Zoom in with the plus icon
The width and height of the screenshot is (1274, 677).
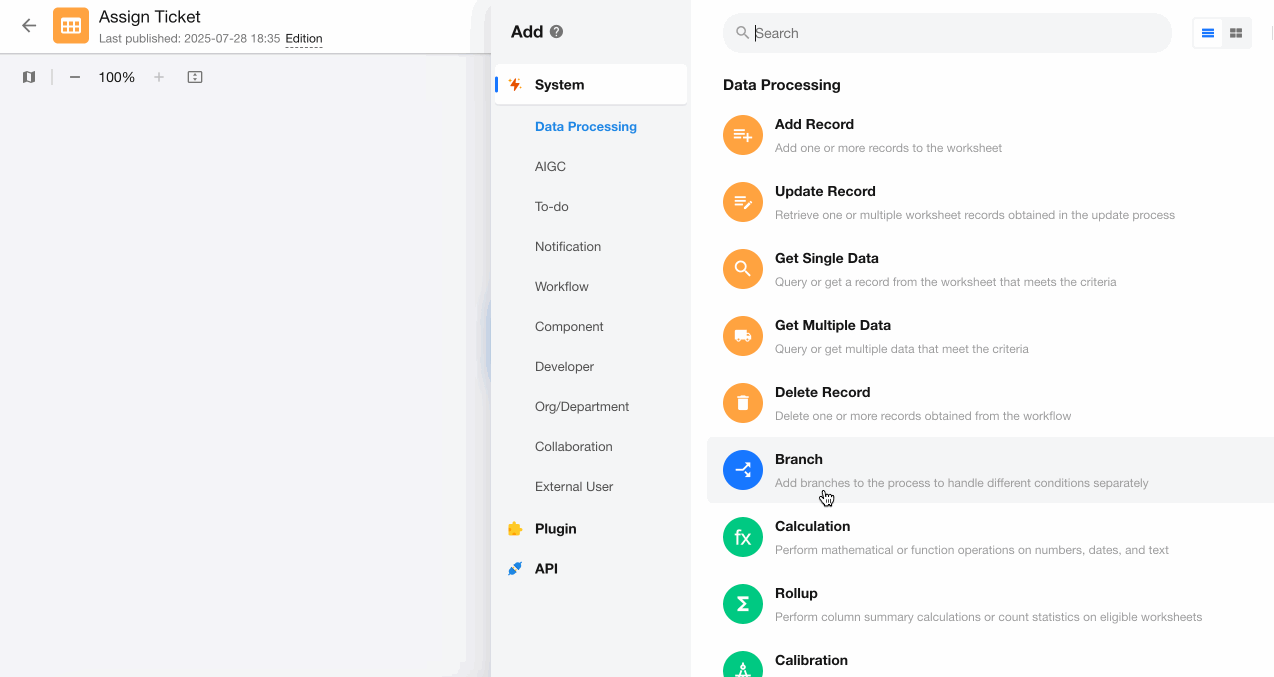click(159, 77)
